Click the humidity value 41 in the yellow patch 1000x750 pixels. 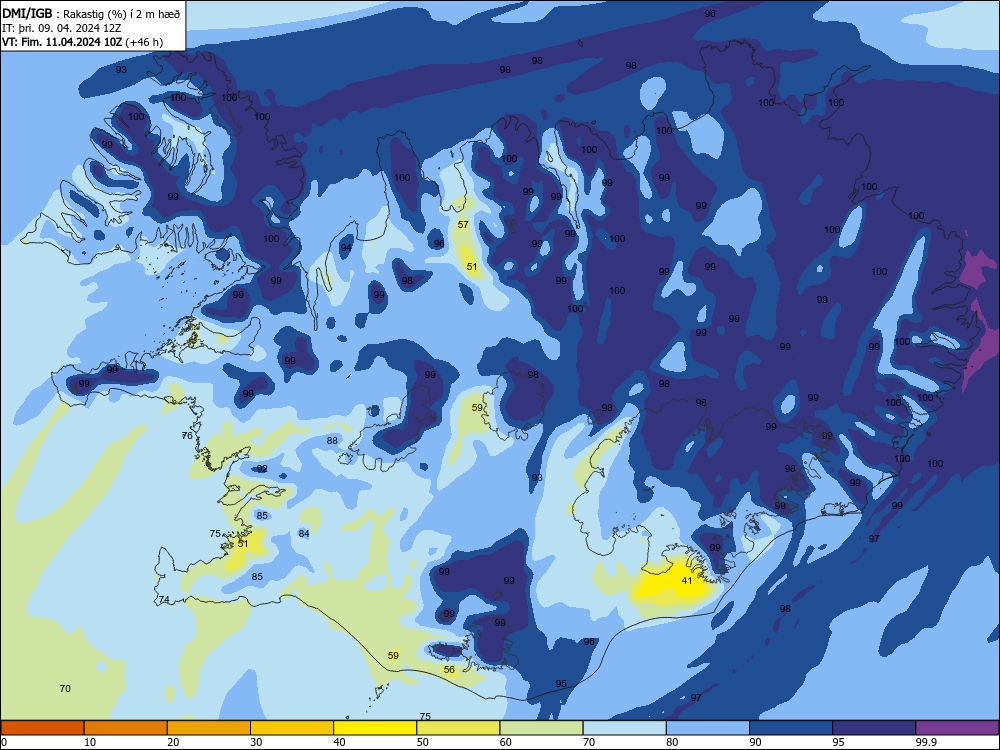tap(687, 580)
